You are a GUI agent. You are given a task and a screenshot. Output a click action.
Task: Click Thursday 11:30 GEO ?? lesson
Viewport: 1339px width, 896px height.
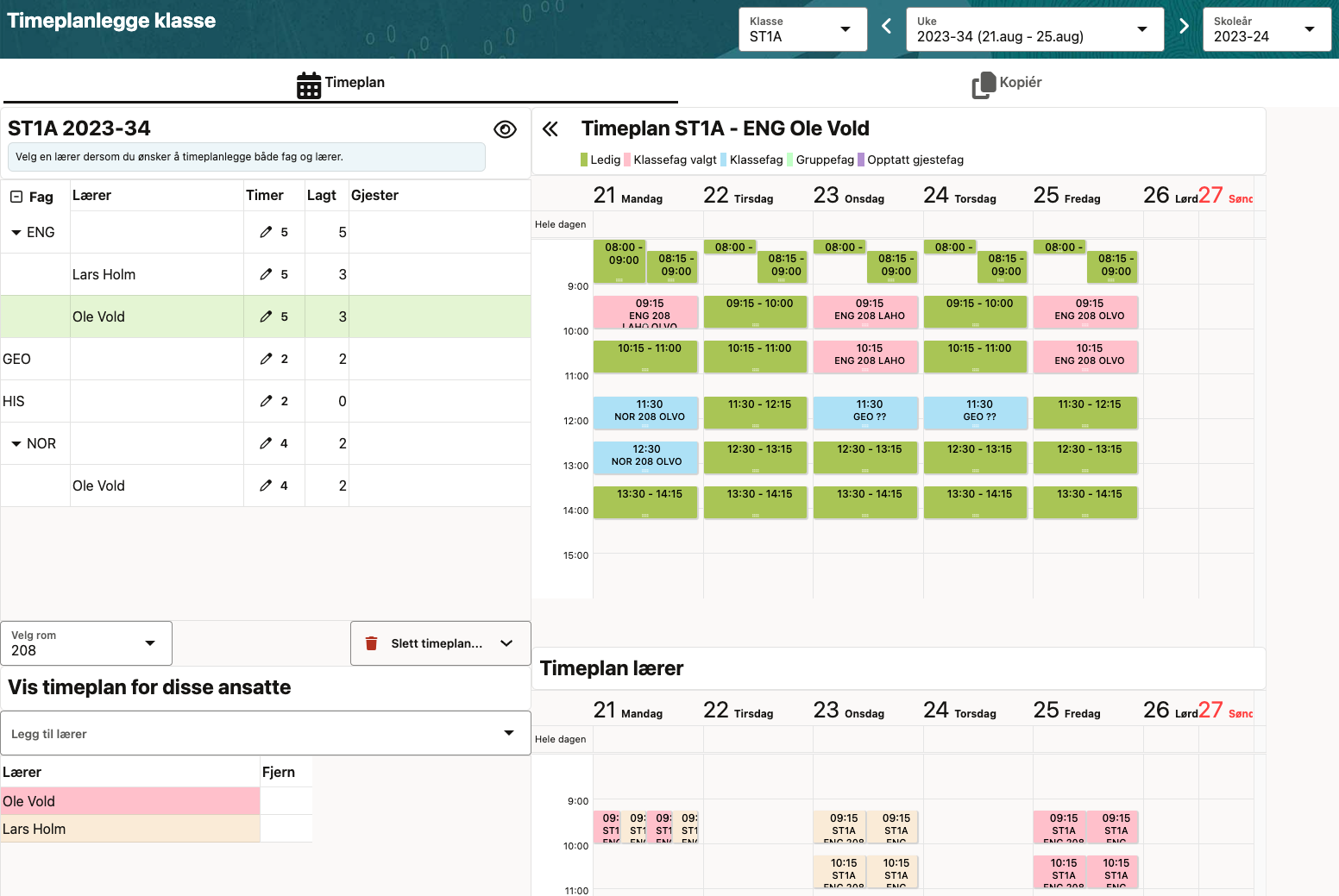coord(976,412)
